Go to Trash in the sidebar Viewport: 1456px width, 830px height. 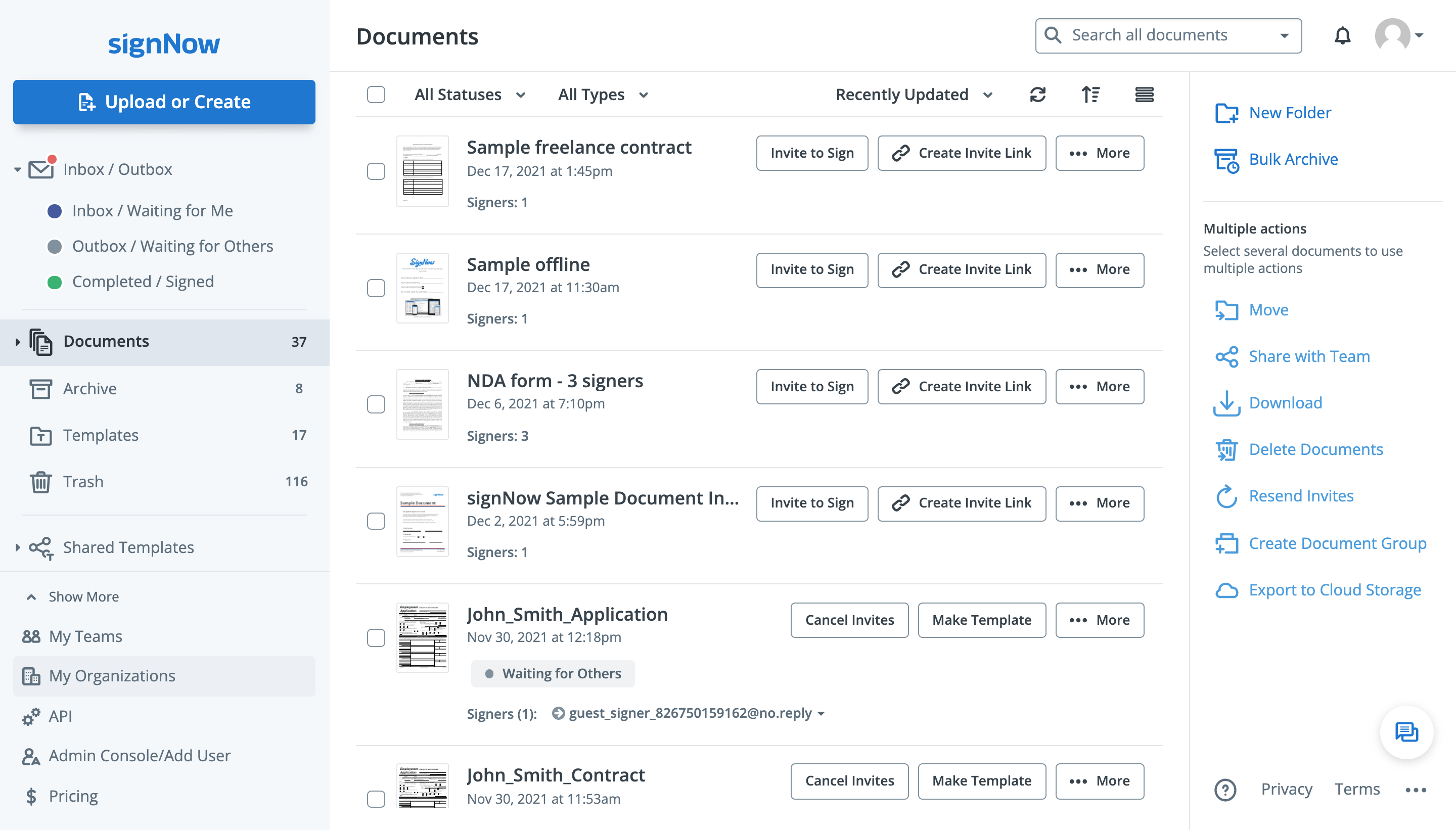83,482
